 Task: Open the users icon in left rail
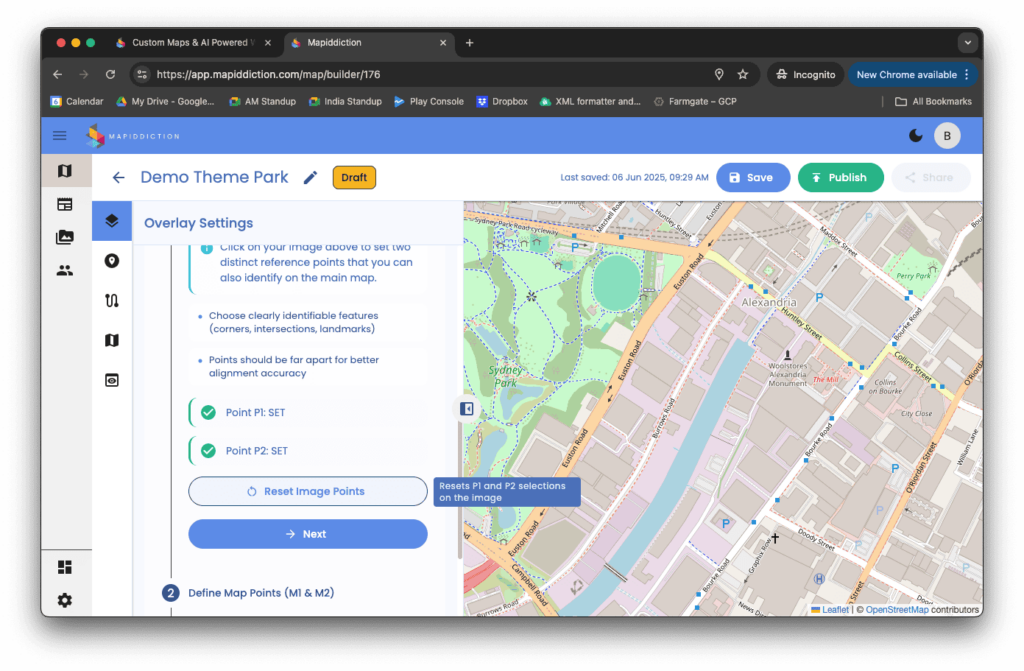pos(65,270)
